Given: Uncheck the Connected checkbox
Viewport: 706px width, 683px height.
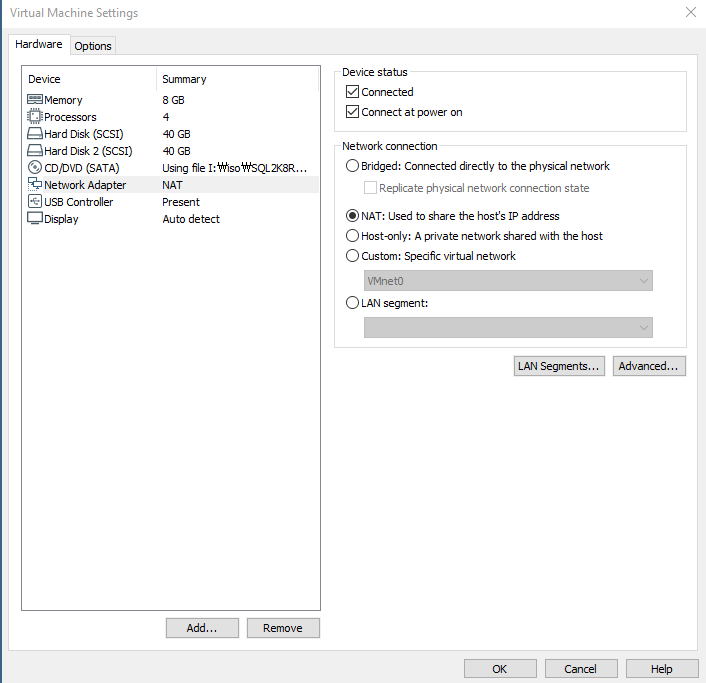Looking at the screenshot, I should click(x=352, y=92).
